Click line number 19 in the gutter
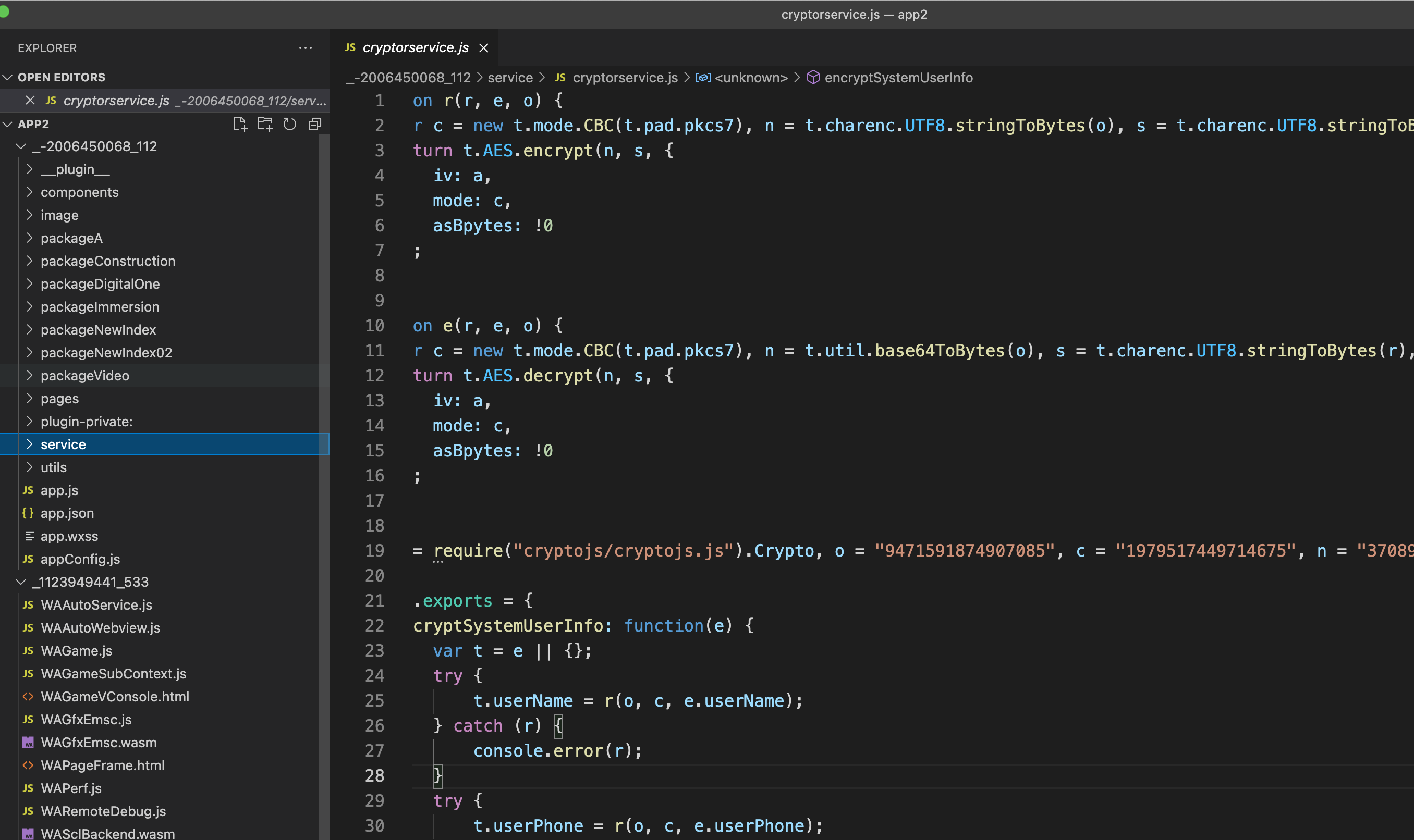The image size is (1414, 840). pyautogui.click(x=374, y=551)
